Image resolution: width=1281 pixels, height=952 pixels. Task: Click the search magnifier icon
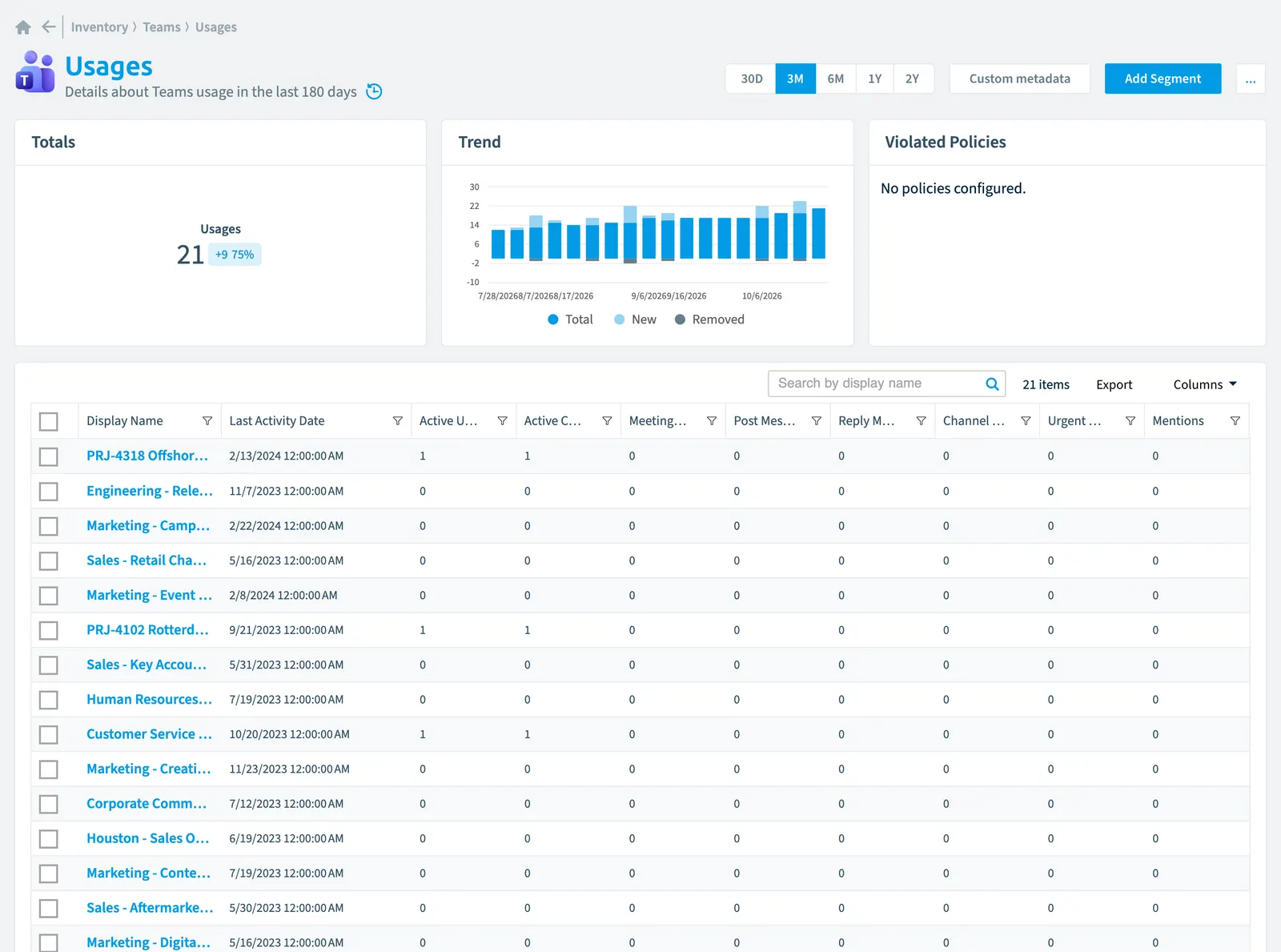coord(992,384)
